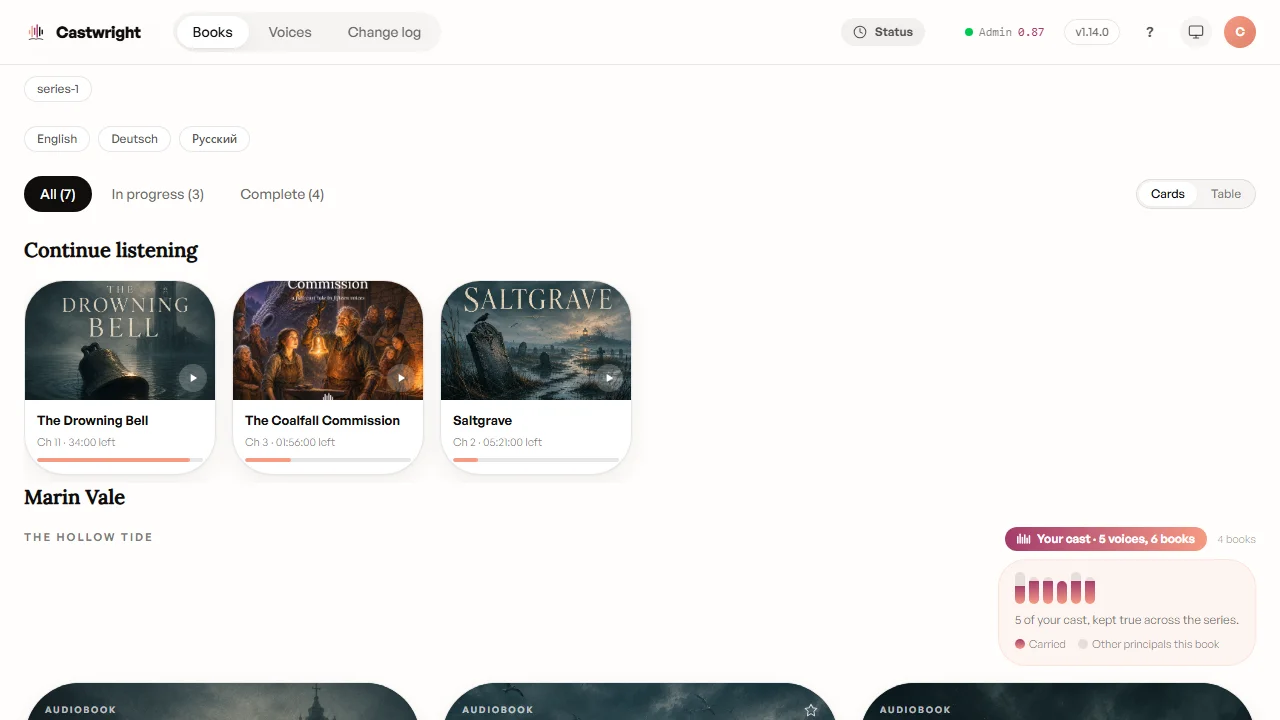The height and width of the screenshot is (720, 1280).
Task: Open the Saltgrave cover thumbnail
Action: click(536, 340)
